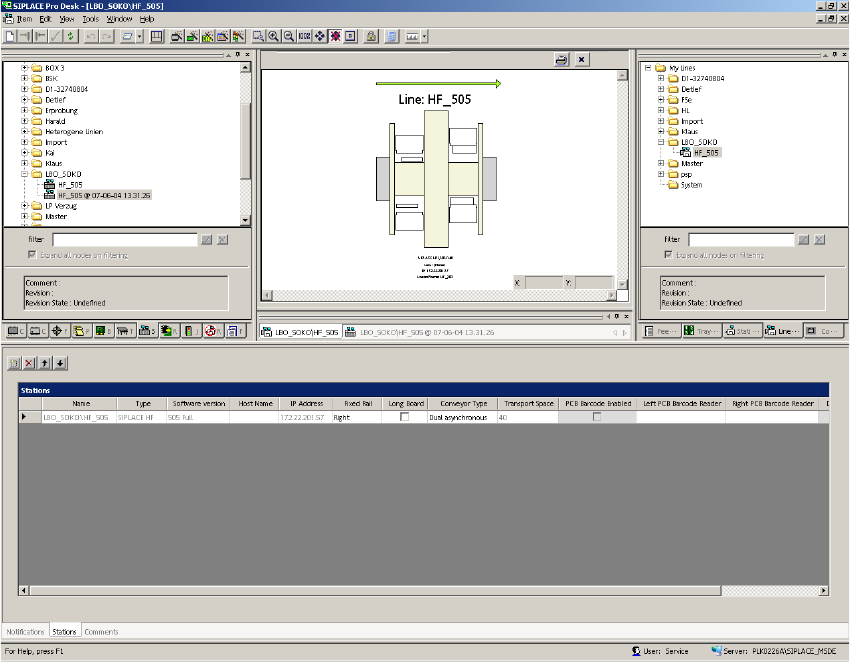Click the left panel filter input field

click(x=125, y=240)
